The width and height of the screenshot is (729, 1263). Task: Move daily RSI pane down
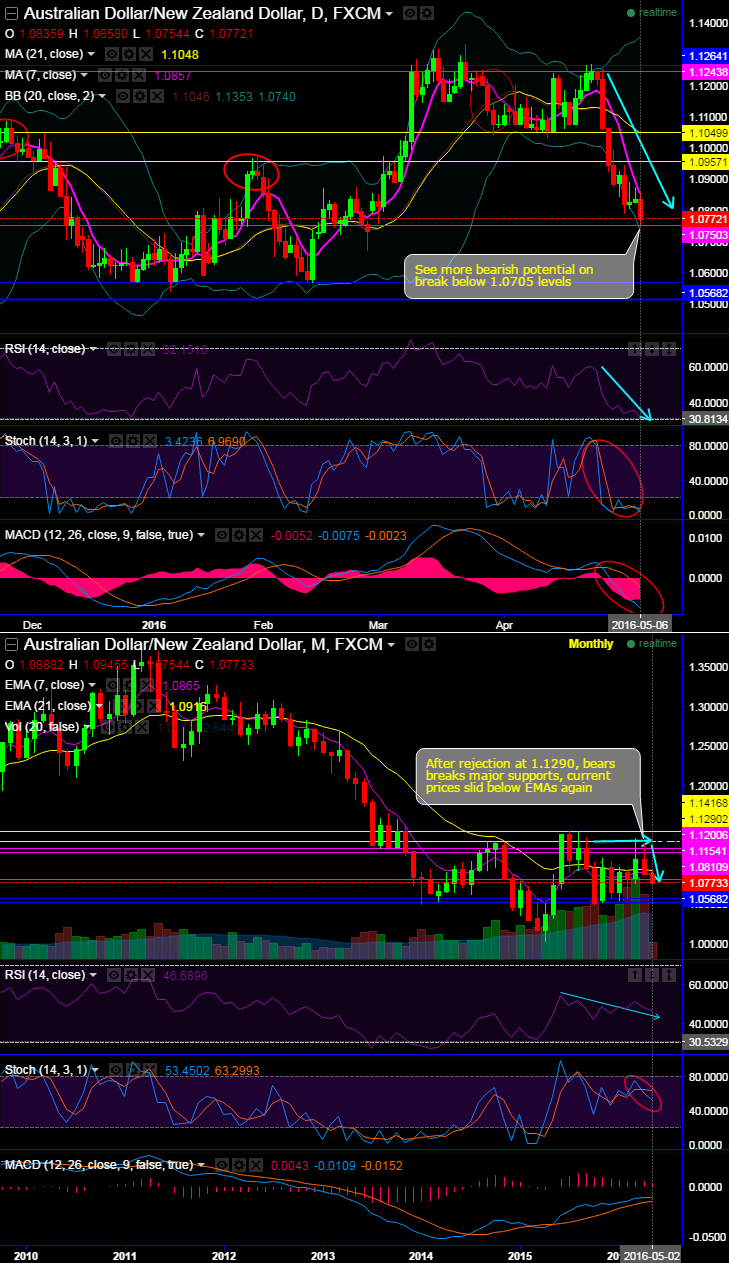[x=653, y=349]
